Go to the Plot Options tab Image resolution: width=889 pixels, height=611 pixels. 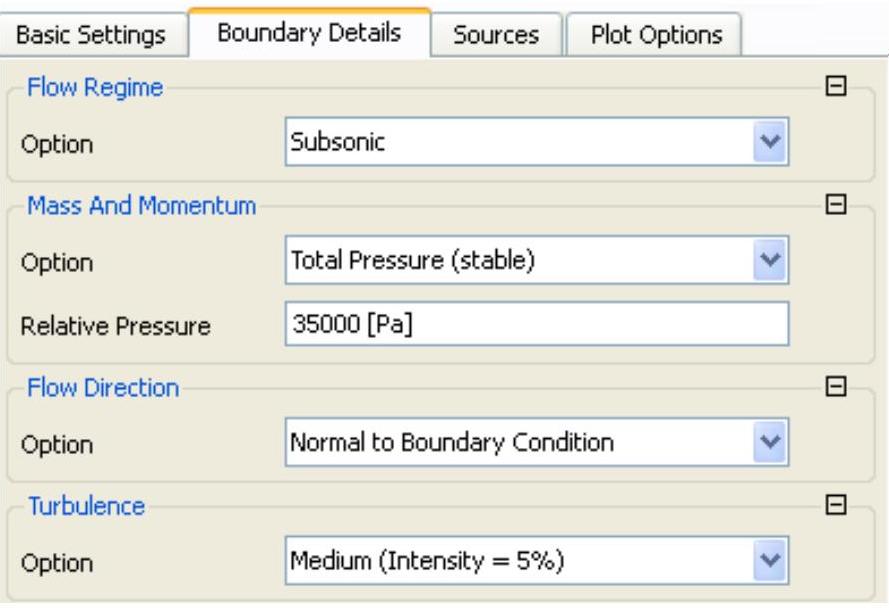click(x=656, y=35)
